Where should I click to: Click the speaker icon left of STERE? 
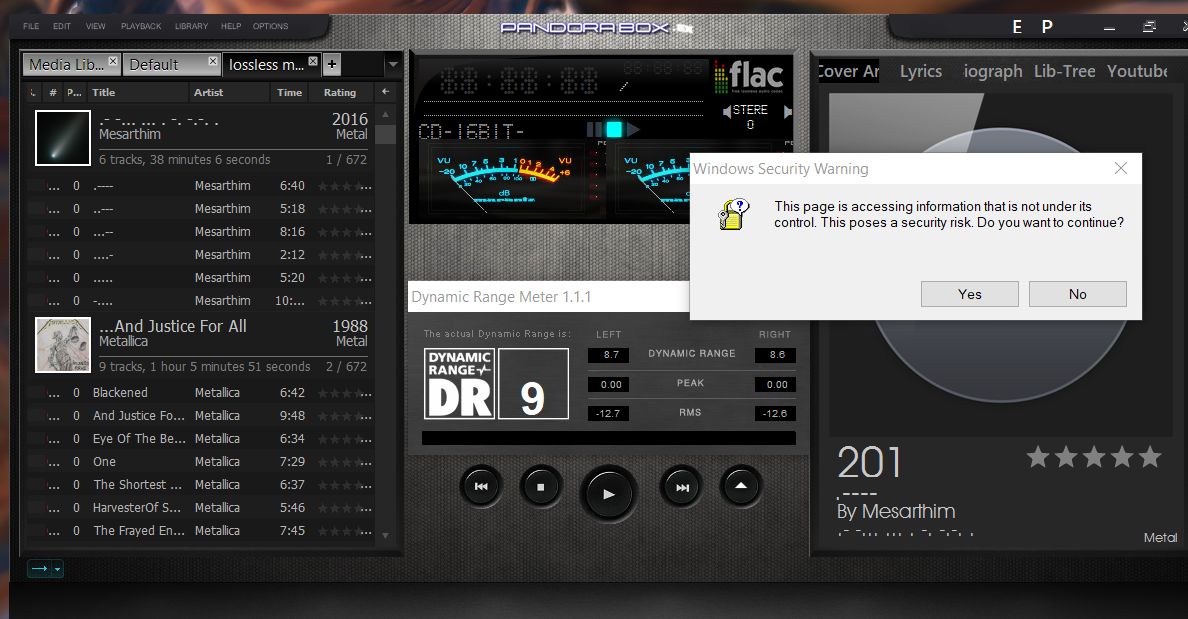727,111
